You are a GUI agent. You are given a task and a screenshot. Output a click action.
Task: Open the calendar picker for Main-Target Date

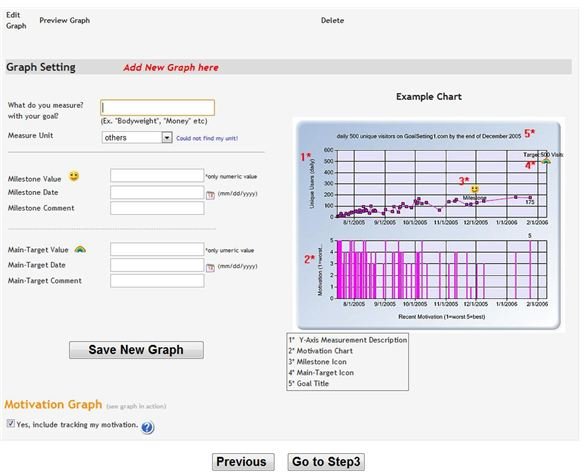pos(210,267)
